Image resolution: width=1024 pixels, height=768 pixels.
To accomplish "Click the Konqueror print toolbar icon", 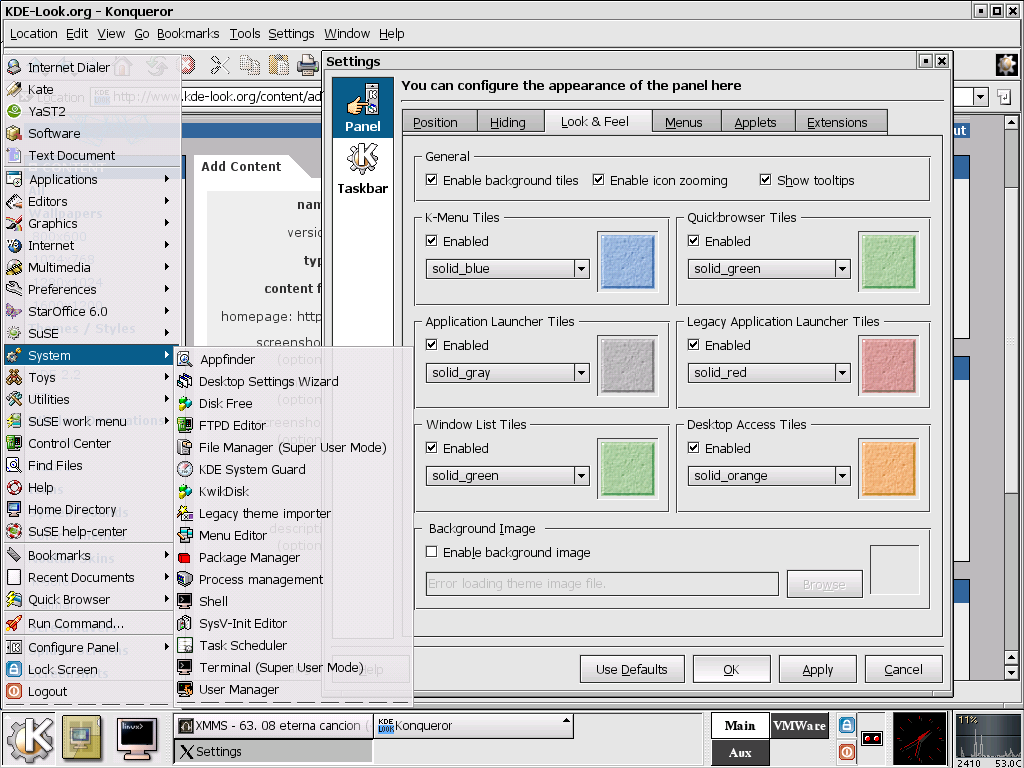I will (308, 65).
